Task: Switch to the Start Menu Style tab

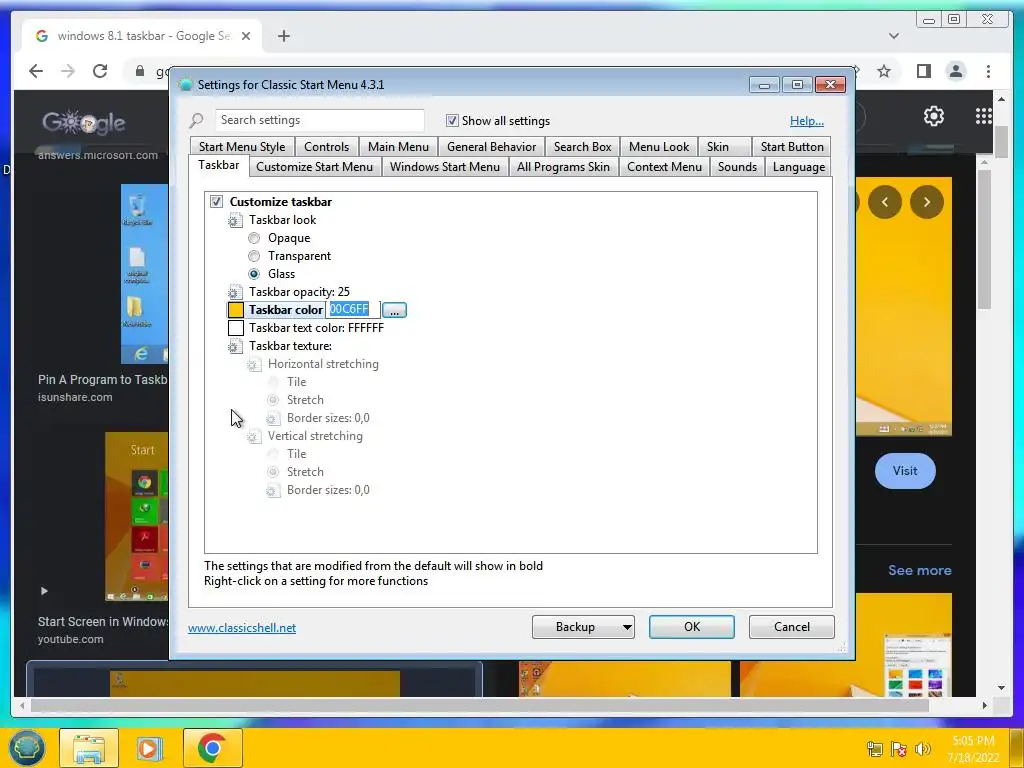Action: coord(242,147)
